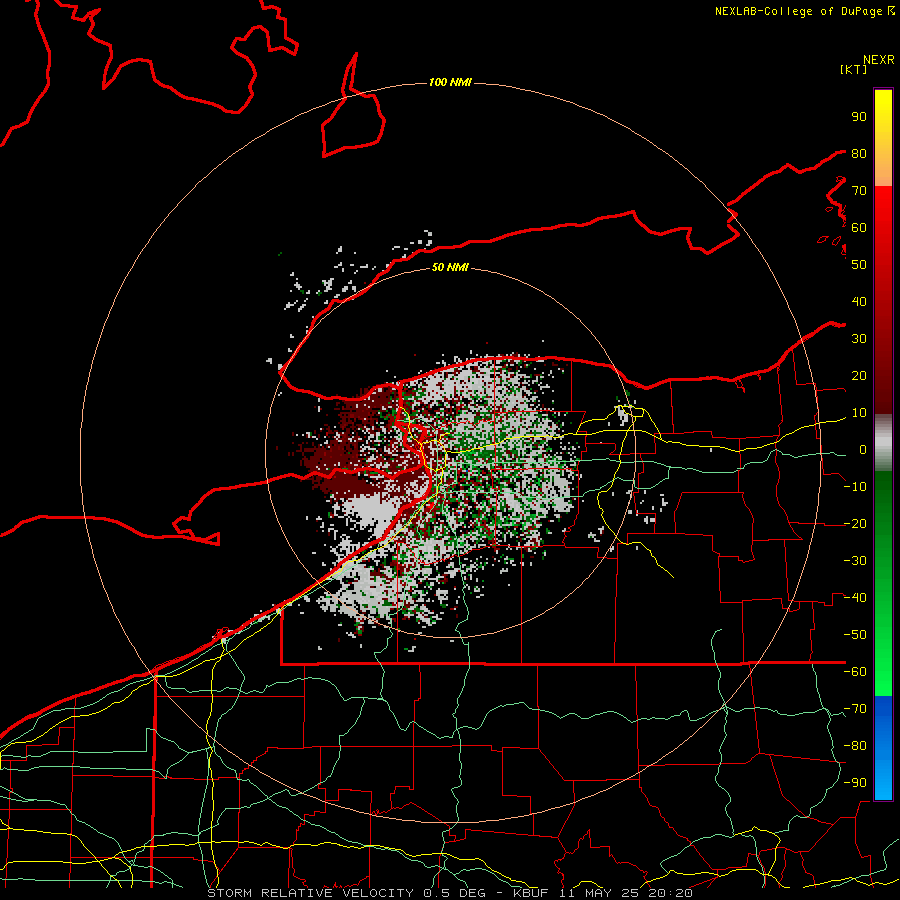Viewport: 900px width, 900px height.
Task: Click the positive 90 scale value
Action: pyautogui.click(x=859, y=117)
